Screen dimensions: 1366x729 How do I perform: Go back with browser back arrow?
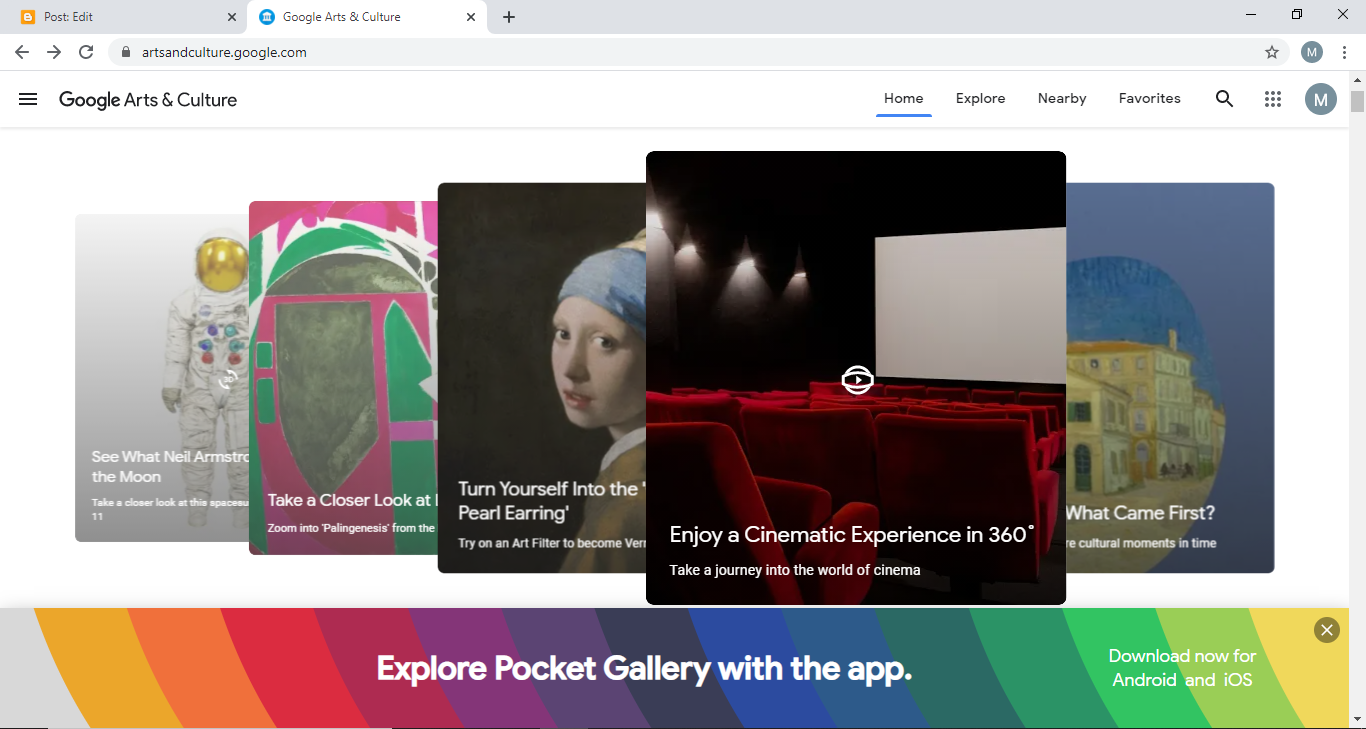[x=22, y=52]
